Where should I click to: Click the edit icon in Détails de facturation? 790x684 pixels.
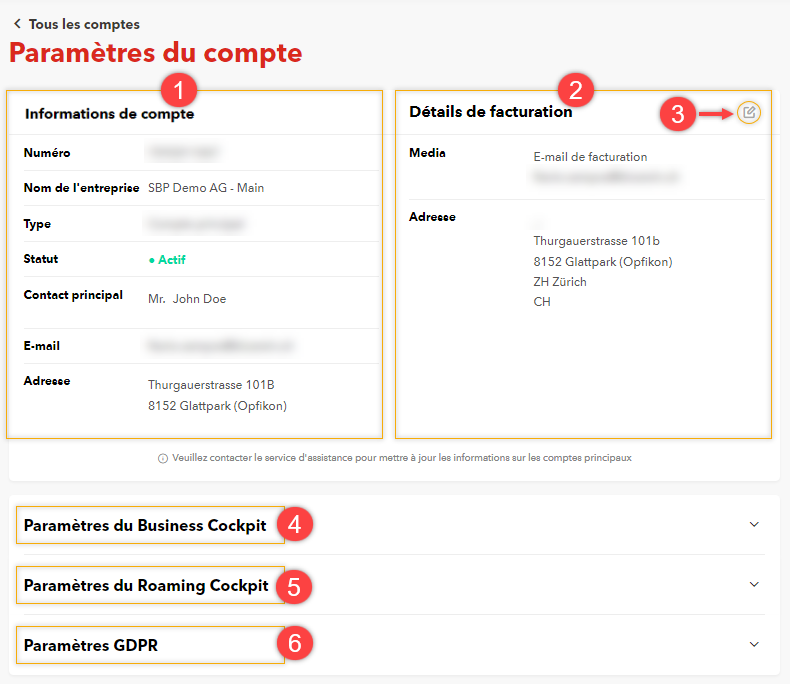(749, 112)
